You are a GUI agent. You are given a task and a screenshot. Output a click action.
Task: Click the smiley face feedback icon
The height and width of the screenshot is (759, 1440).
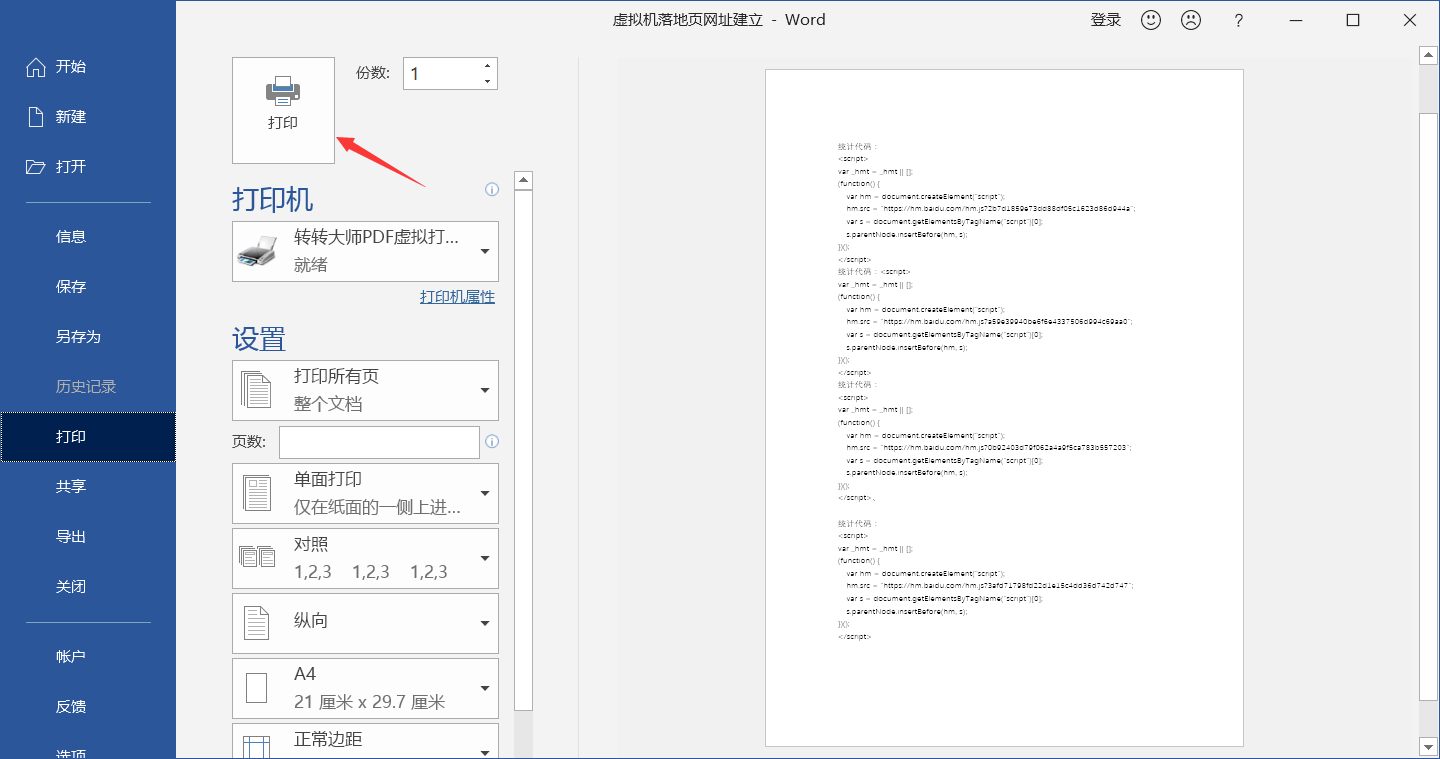(1151, 20)
